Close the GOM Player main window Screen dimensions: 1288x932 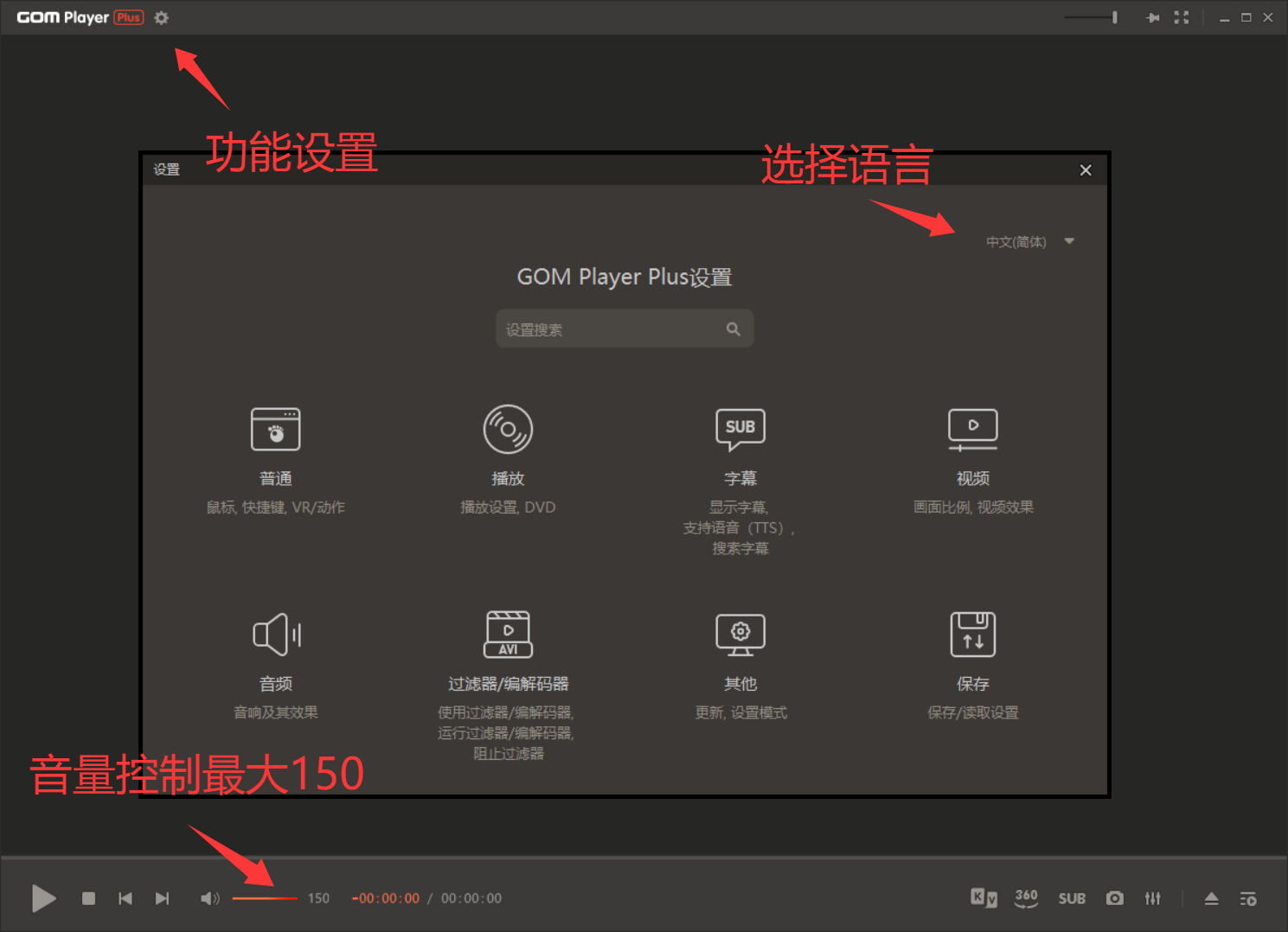pyautogui.click(x=1268, y=17)
